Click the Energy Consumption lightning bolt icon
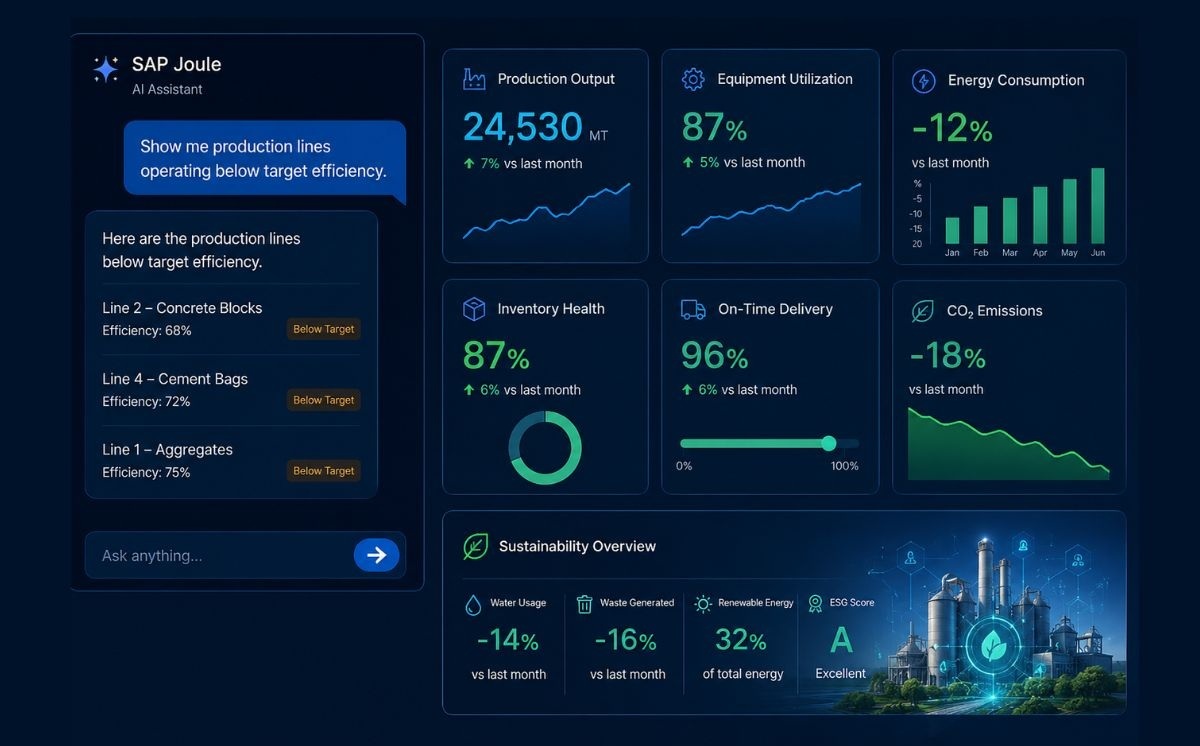 923,80
